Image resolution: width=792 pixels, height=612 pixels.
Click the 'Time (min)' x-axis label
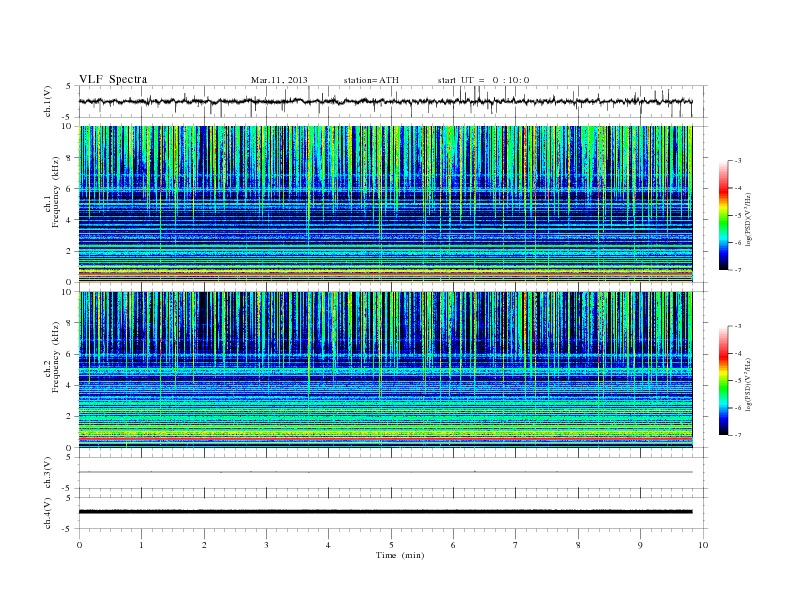click(x=400, y=555)
